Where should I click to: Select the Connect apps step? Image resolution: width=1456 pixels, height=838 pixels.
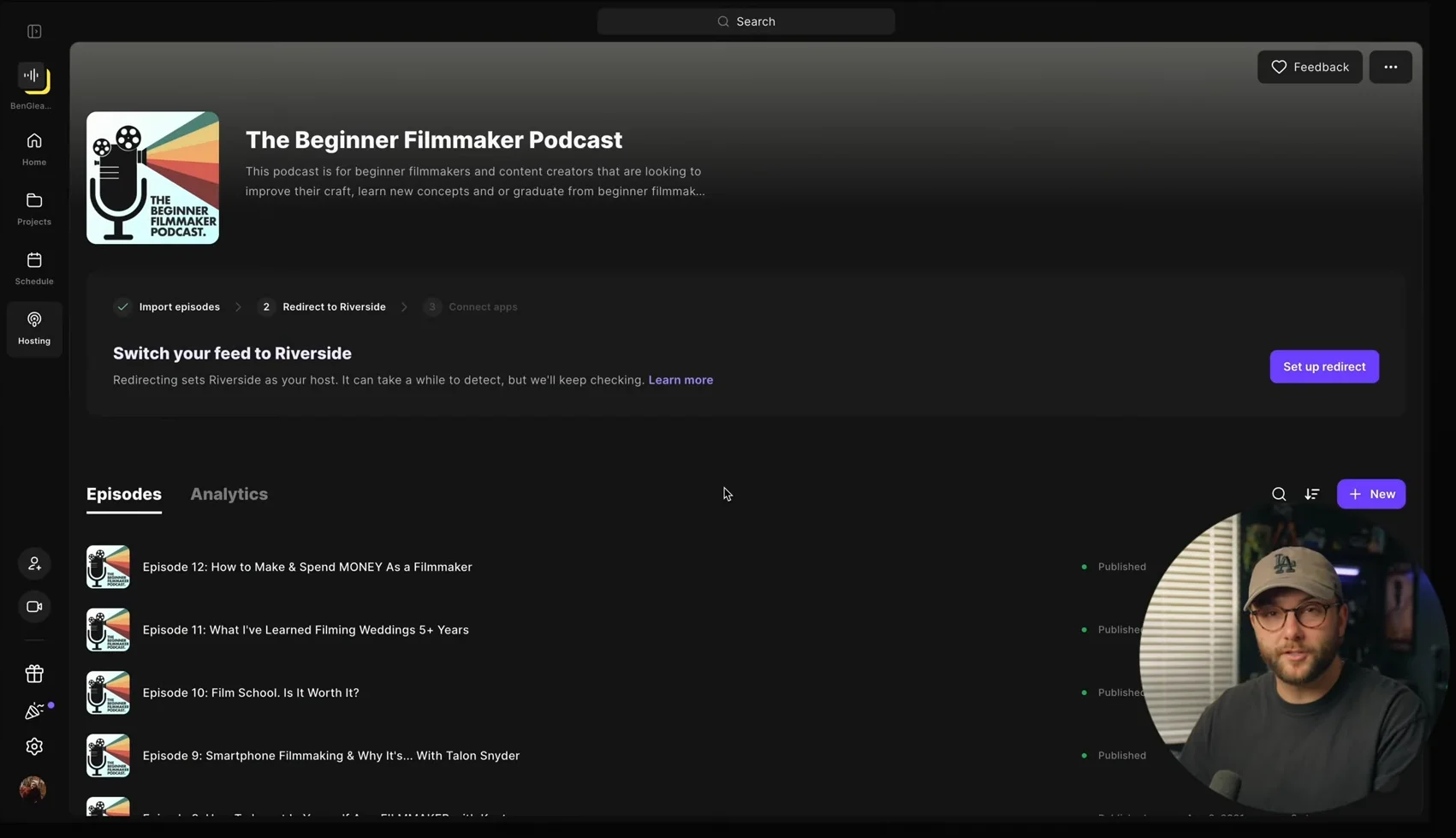tap(470, 306)
